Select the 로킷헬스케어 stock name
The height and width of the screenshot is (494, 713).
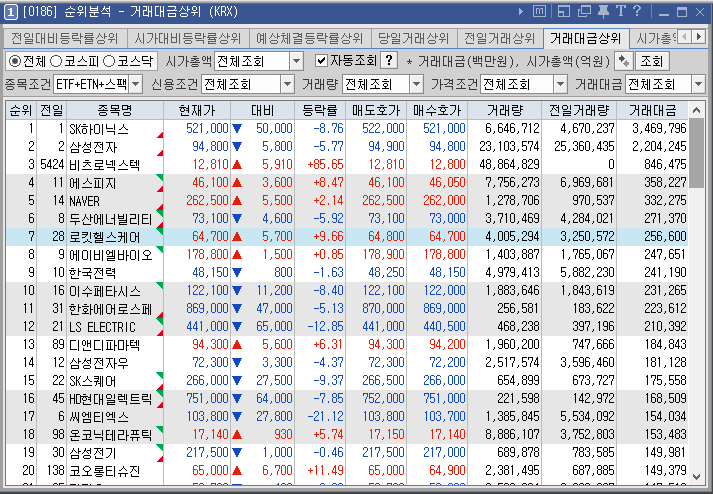[104, 237]
